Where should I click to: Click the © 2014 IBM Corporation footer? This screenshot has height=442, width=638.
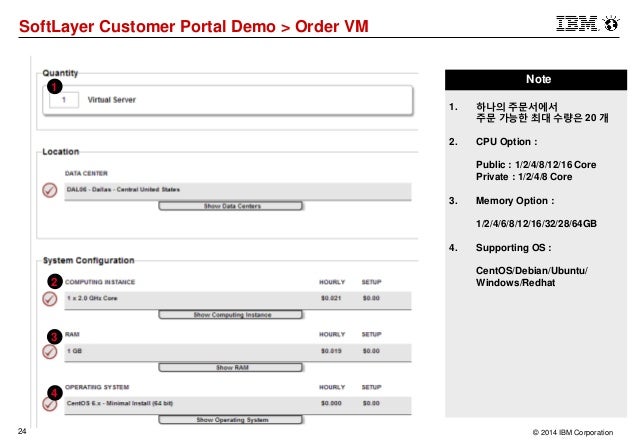click(573, 433)
